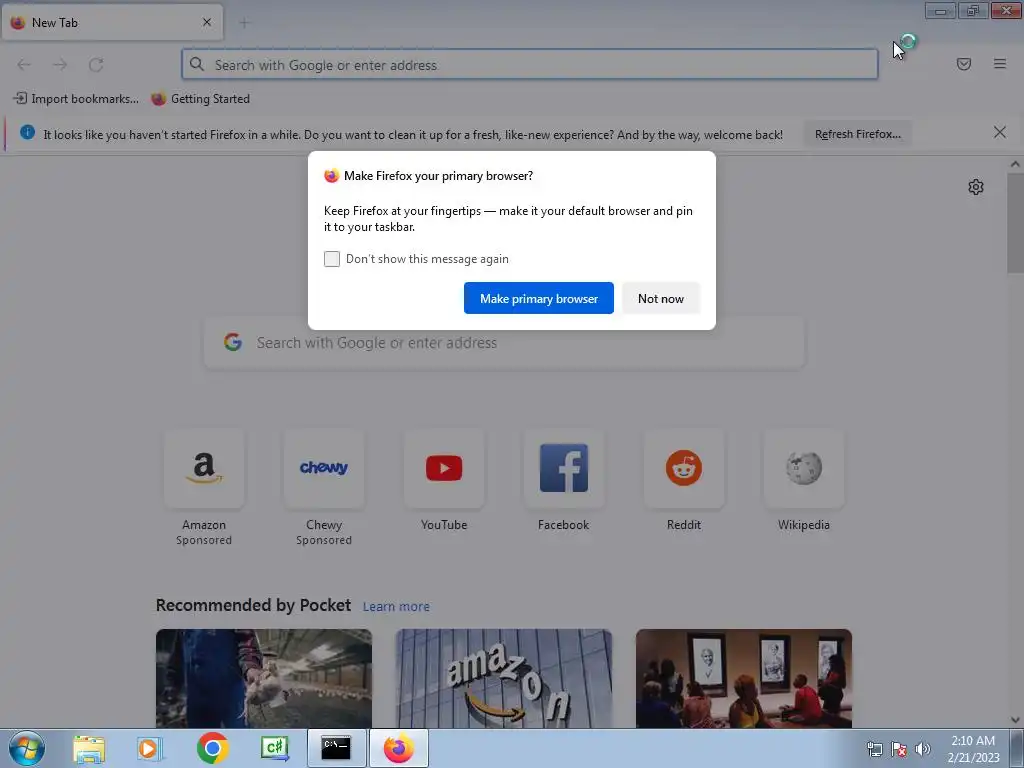Viewport: 1024px width, 768px height.
Task: Click the Show desktop strip on the taskbar
Action: coord(1017,748)
